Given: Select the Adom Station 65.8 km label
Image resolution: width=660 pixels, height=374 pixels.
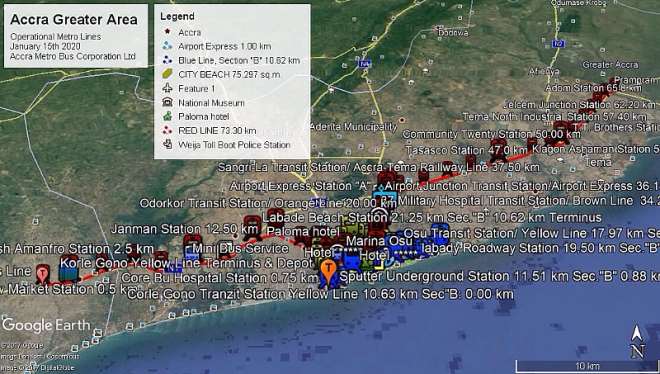Looking at the screenshot, I should click(593, 88).
